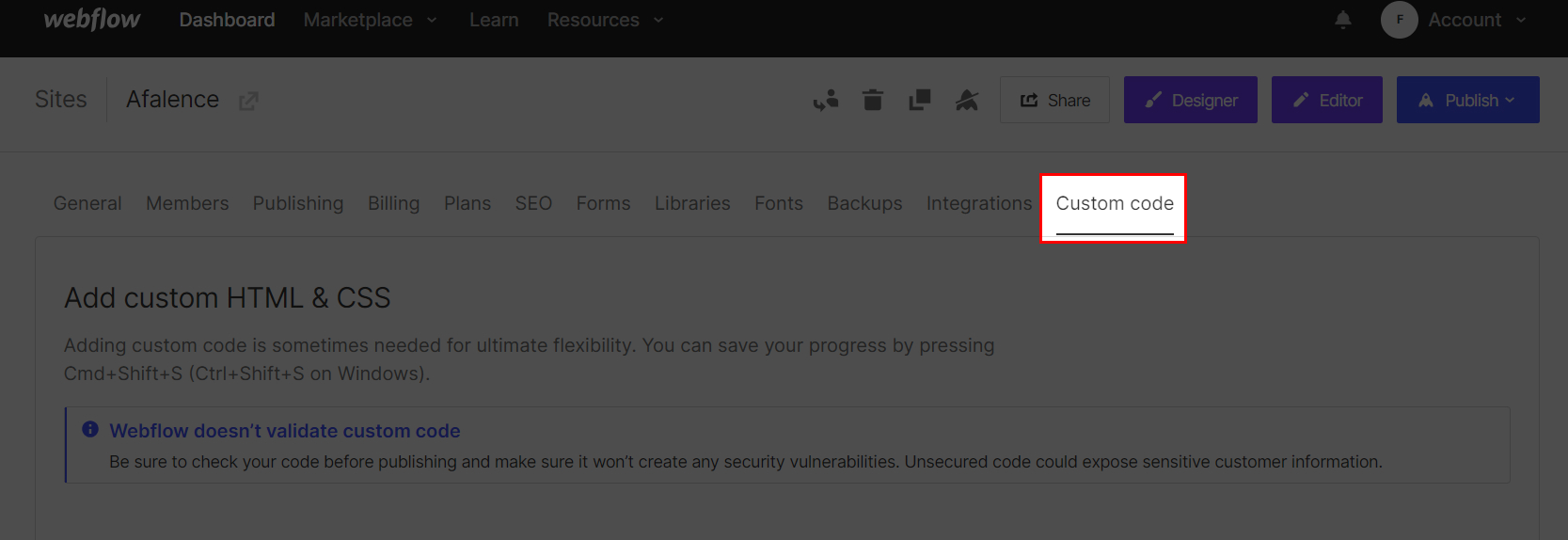
Task: Expand the Resources dropdown
Action: [606, 20]
